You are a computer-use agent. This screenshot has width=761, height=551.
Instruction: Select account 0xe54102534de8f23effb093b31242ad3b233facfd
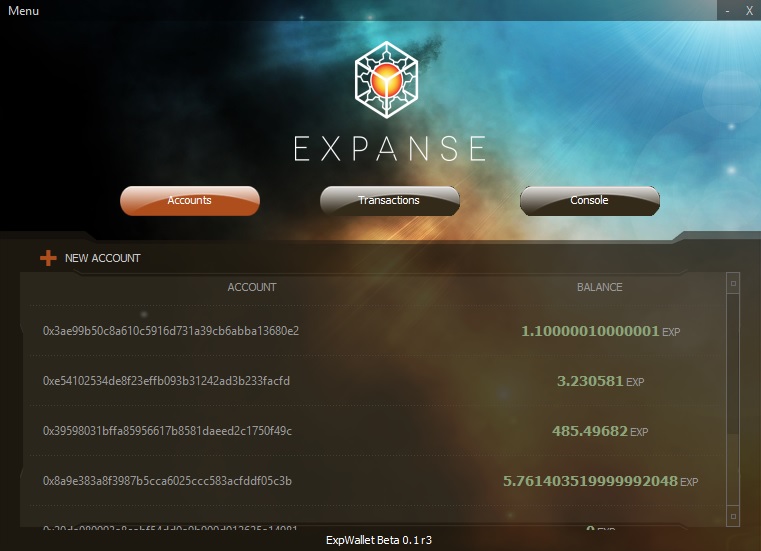166,381
